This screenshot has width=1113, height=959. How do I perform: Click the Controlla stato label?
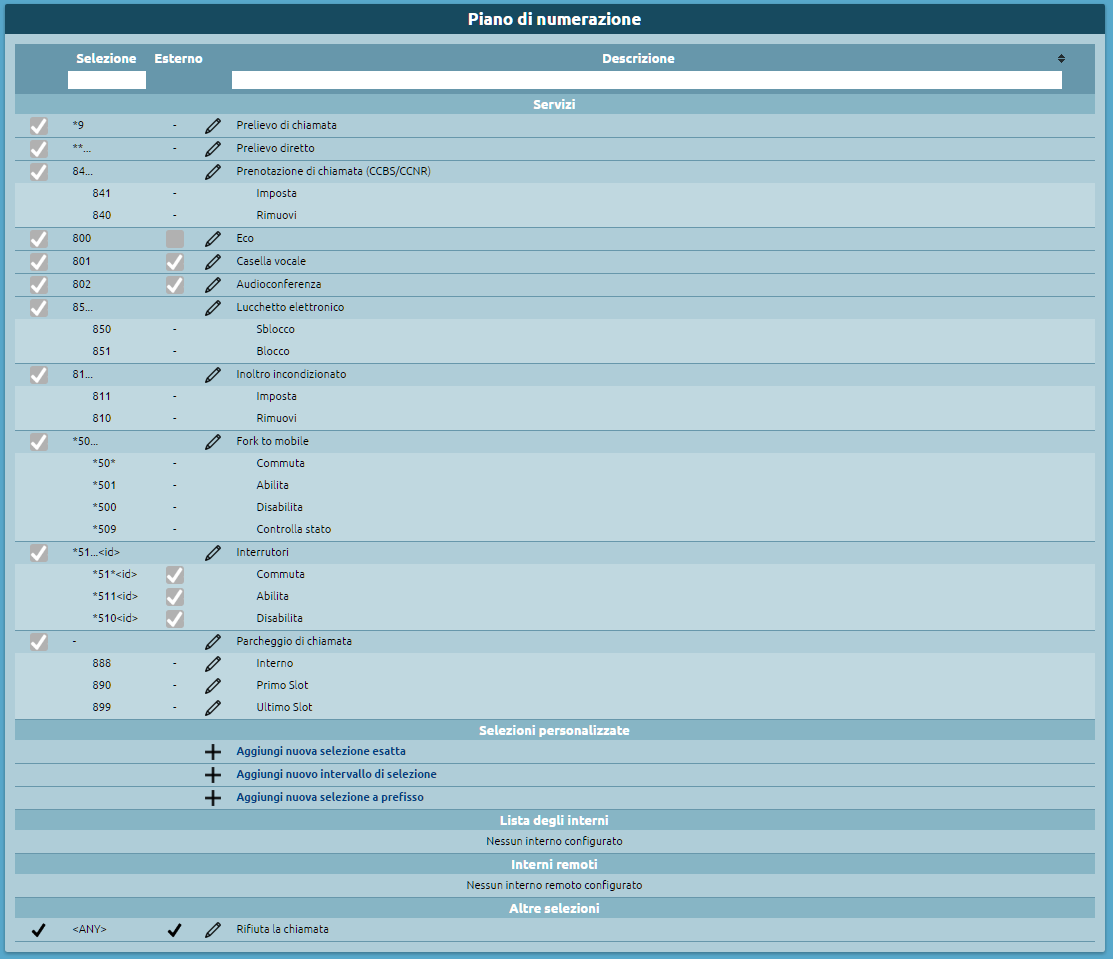(x=293, y=529)
